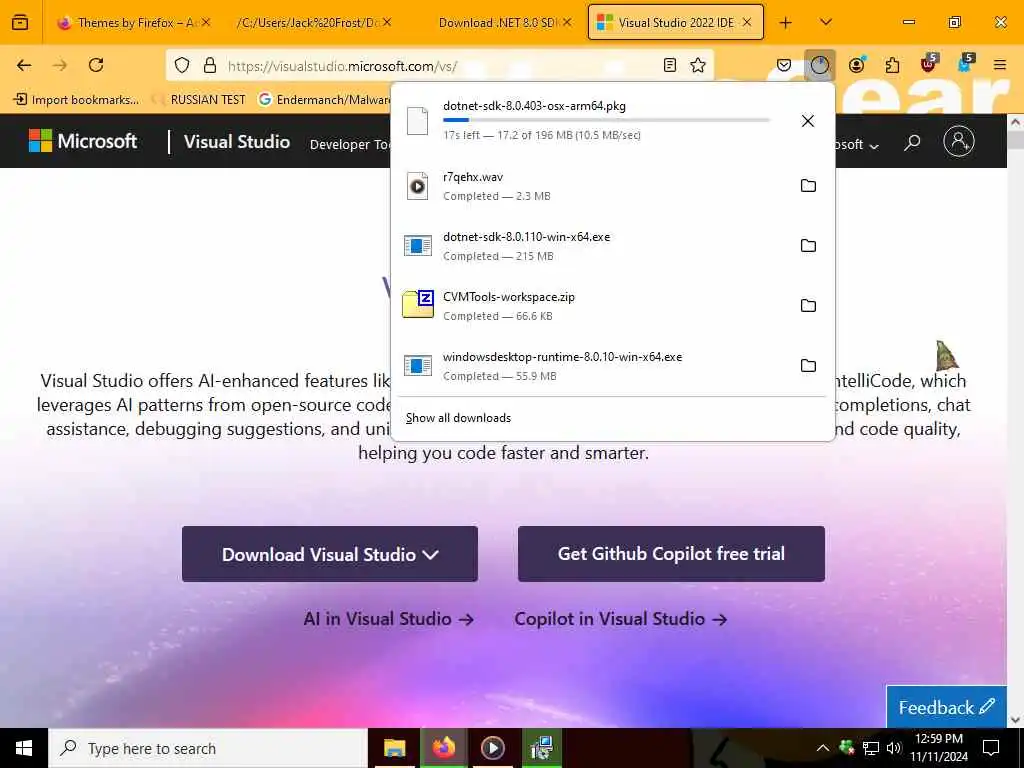Reload the current page
The width and height of the screenshot is (1024, 768).
click(96, 65)
